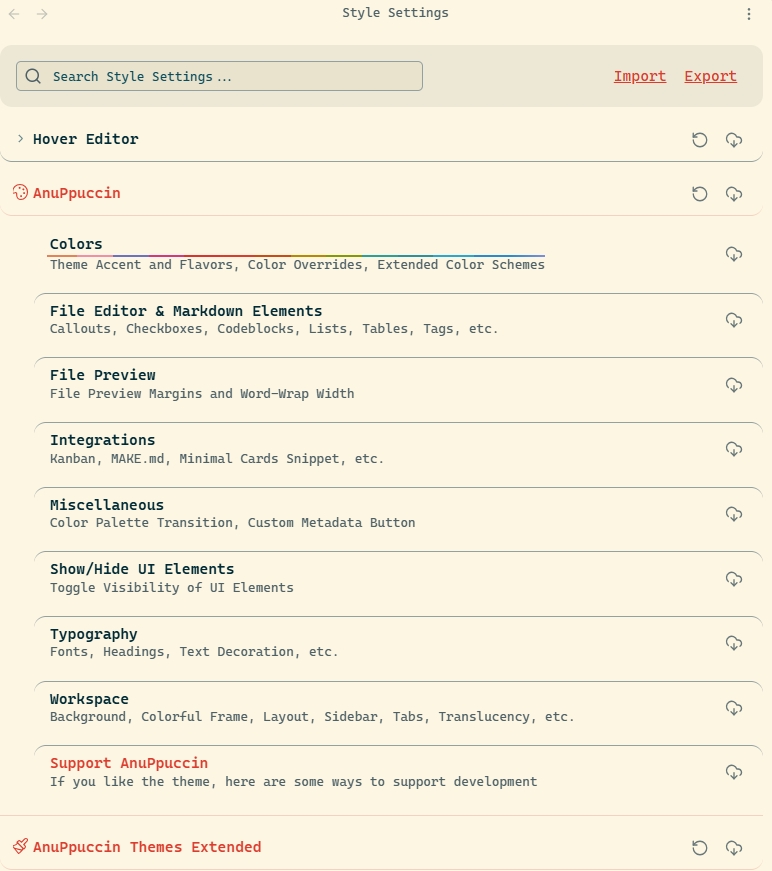Click export icon beside File Preview
Viewport: 772px width, 871px height.
(x=734, y=385)
